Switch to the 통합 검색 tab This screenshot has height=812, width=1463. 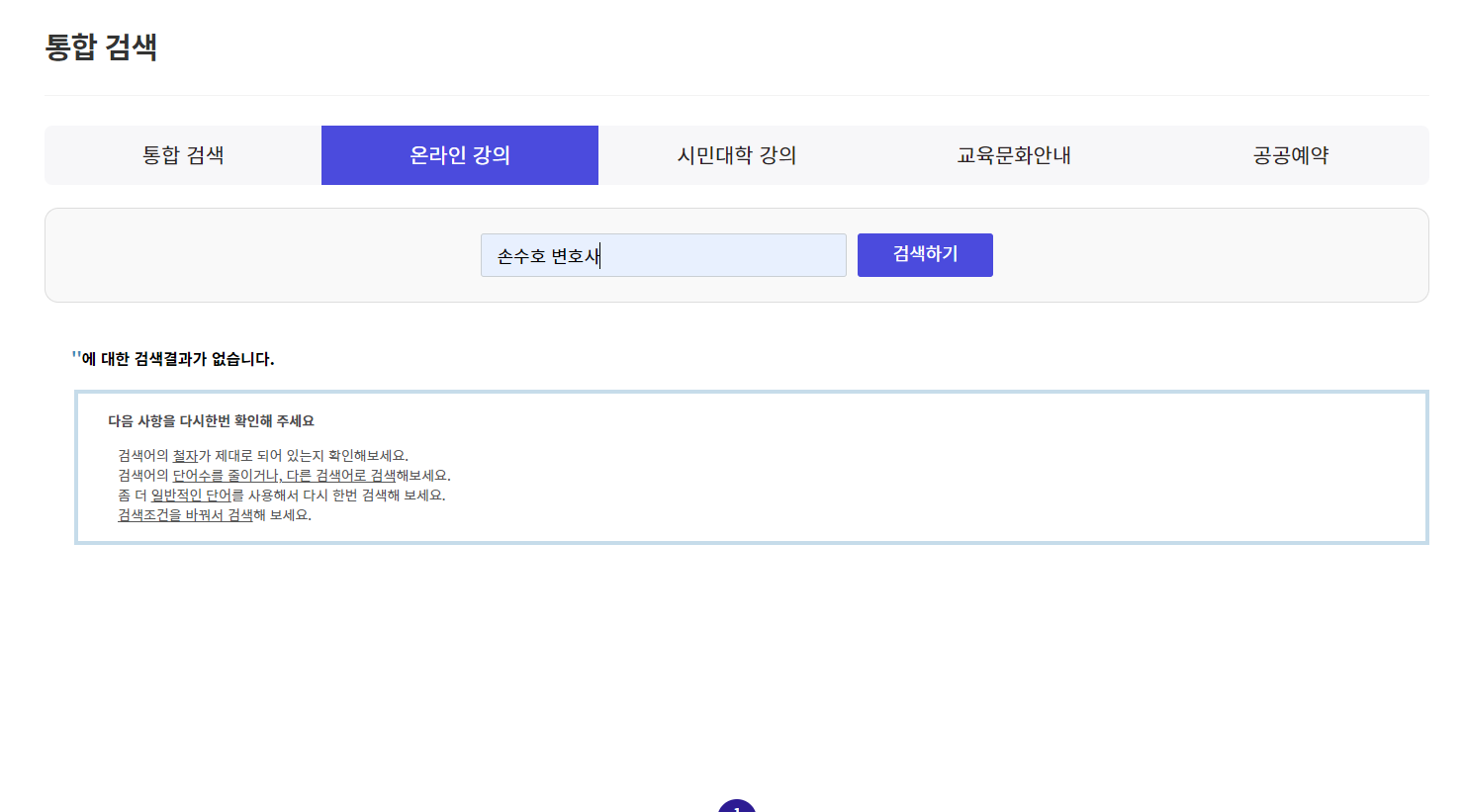(x=183, y=155)
